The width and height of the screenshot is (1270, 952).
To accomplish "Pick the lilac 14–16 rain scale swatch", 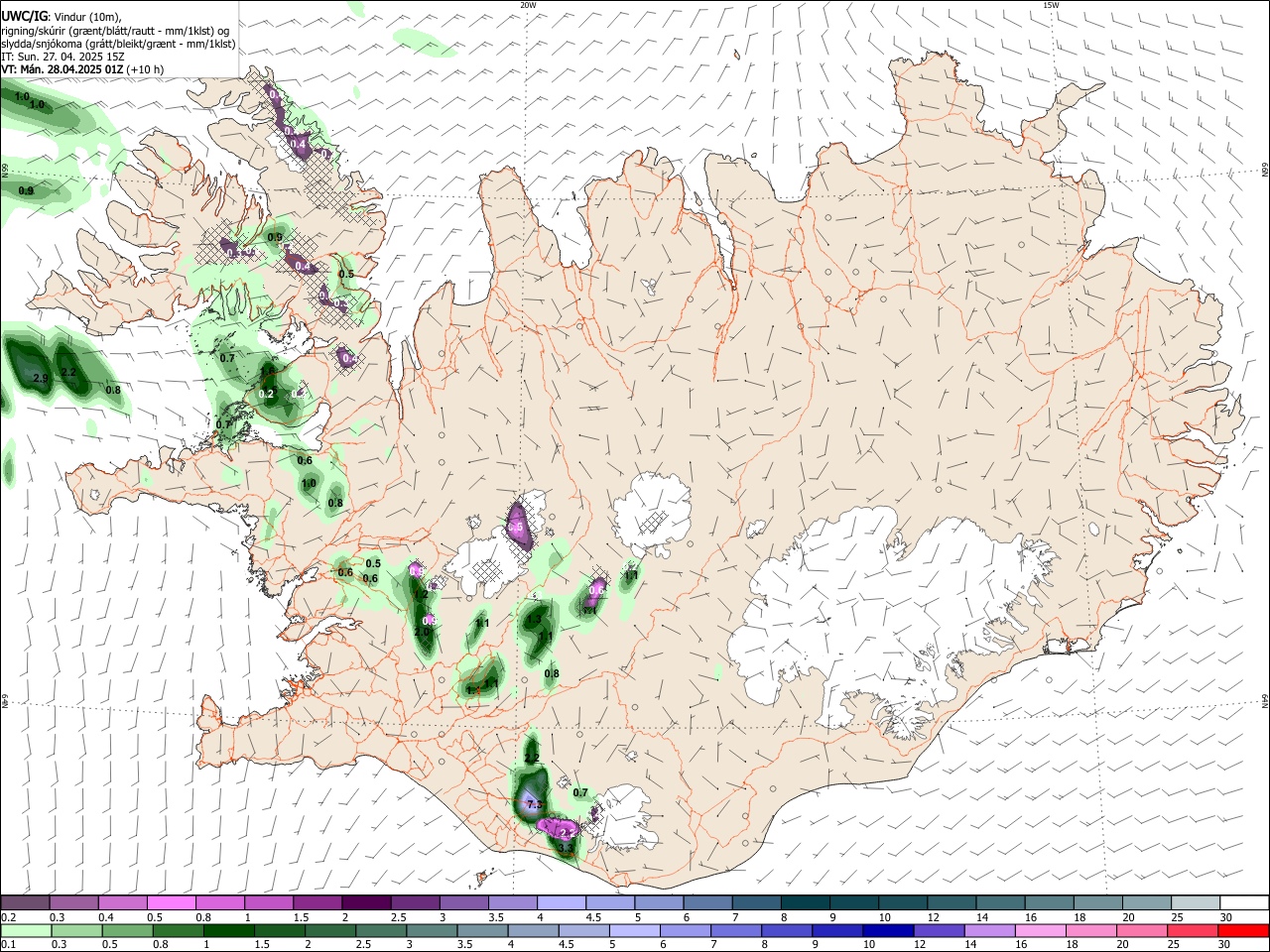I will [990, 930].
